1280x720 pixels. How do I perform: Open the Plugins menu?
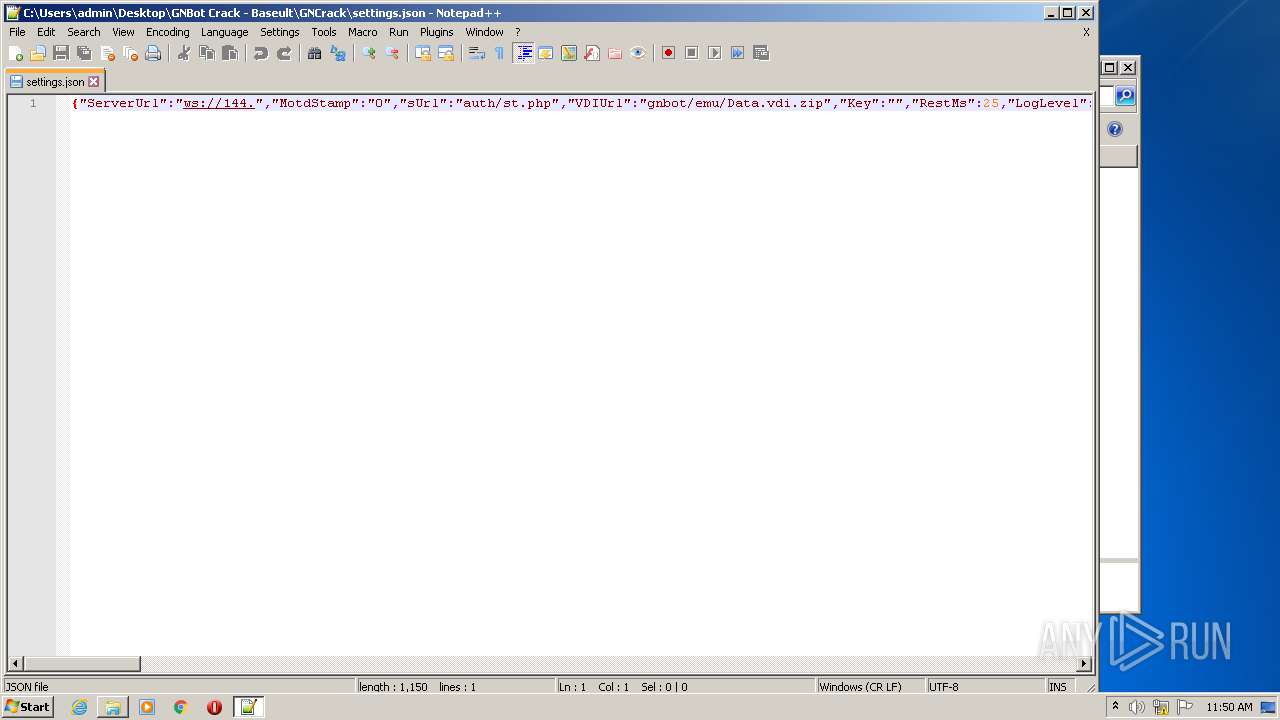pyautogui.click(x=437, y=32)
